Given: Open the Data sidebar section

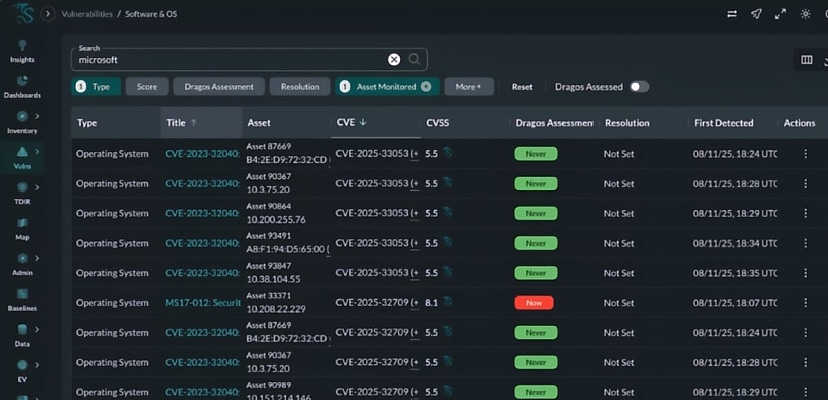Looking at the screenshot, I should [22, 336].
